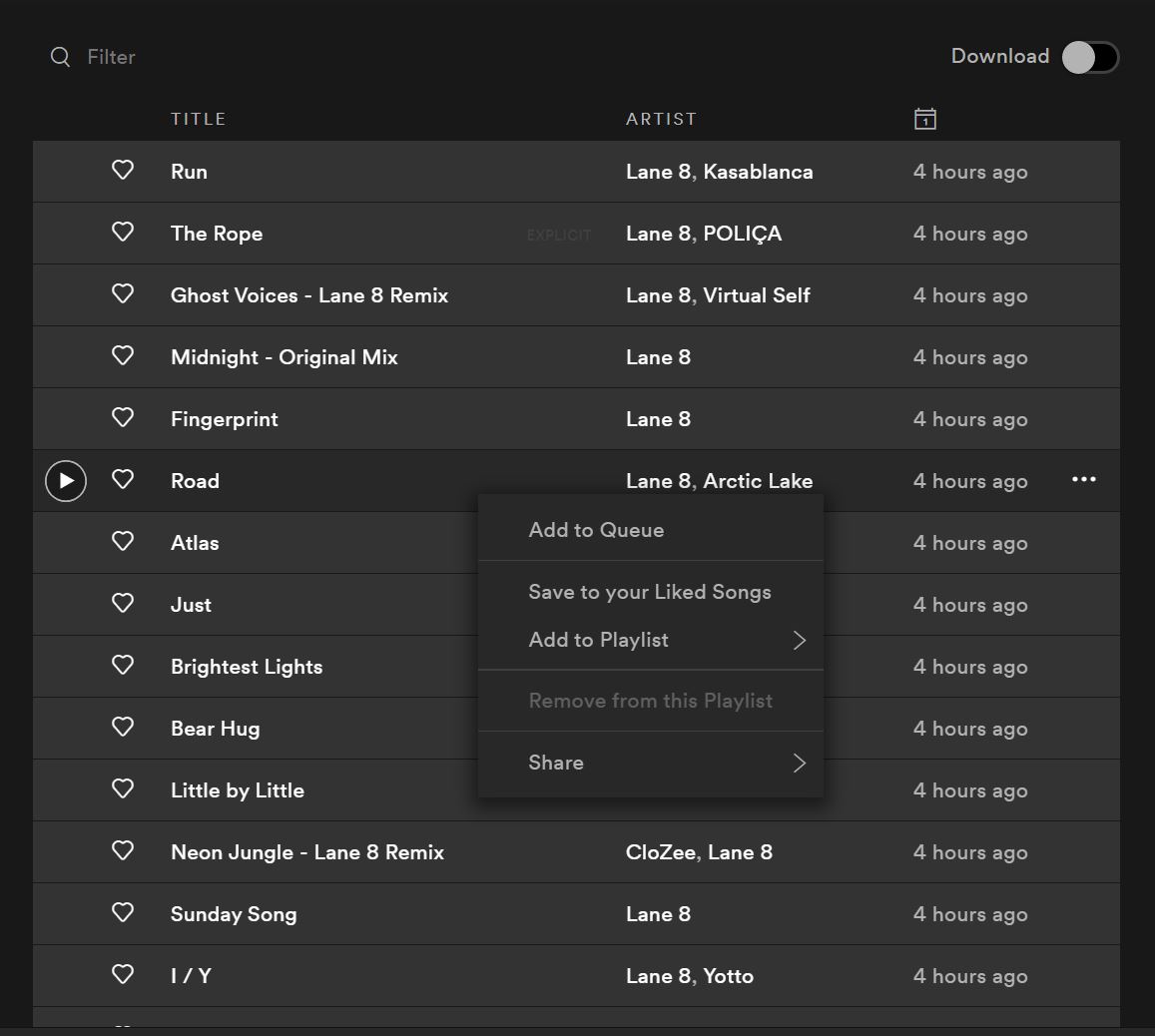Click into the Filter input field

(x=111, y=57)
